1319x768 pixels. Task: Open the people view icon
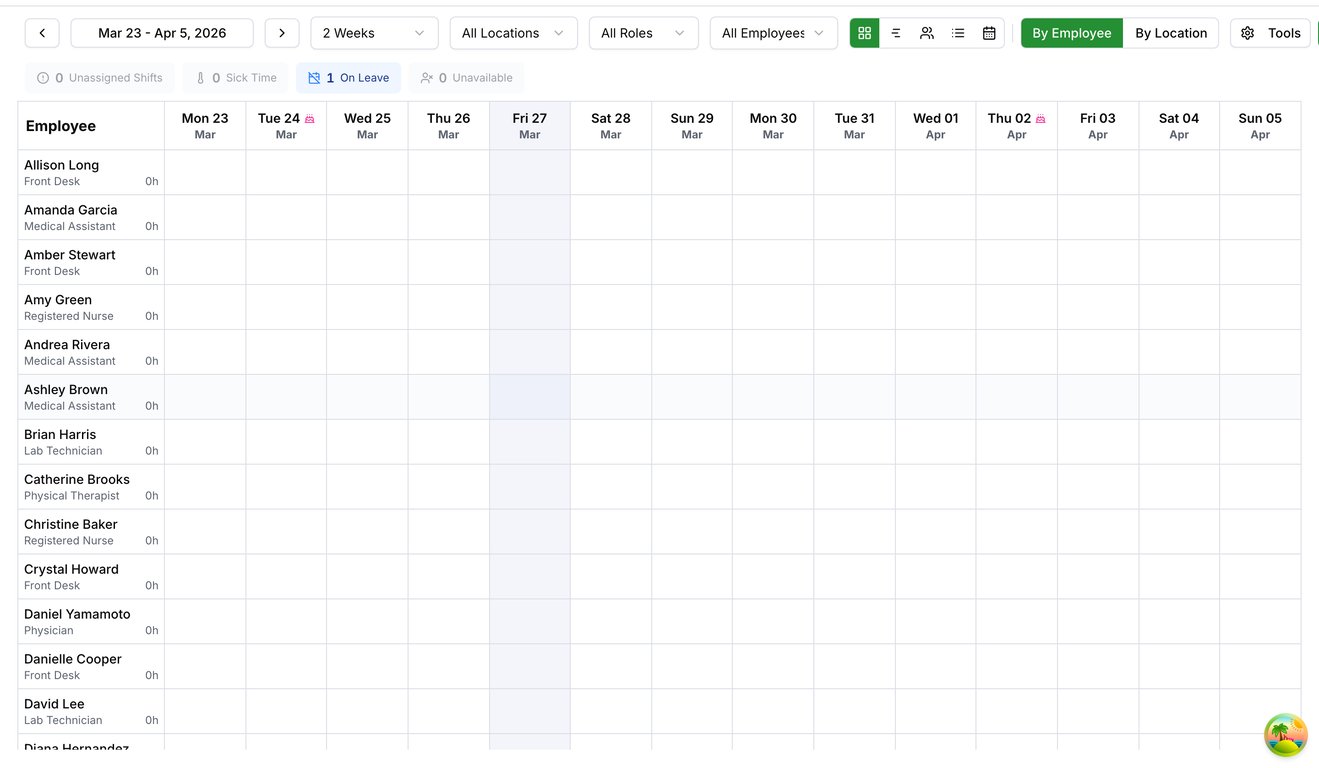point(927,33)
